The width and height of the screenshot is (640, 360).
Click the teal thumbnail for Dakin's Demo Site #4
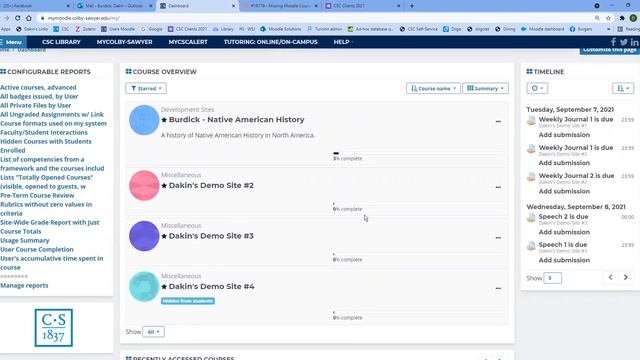coord(144,287)
